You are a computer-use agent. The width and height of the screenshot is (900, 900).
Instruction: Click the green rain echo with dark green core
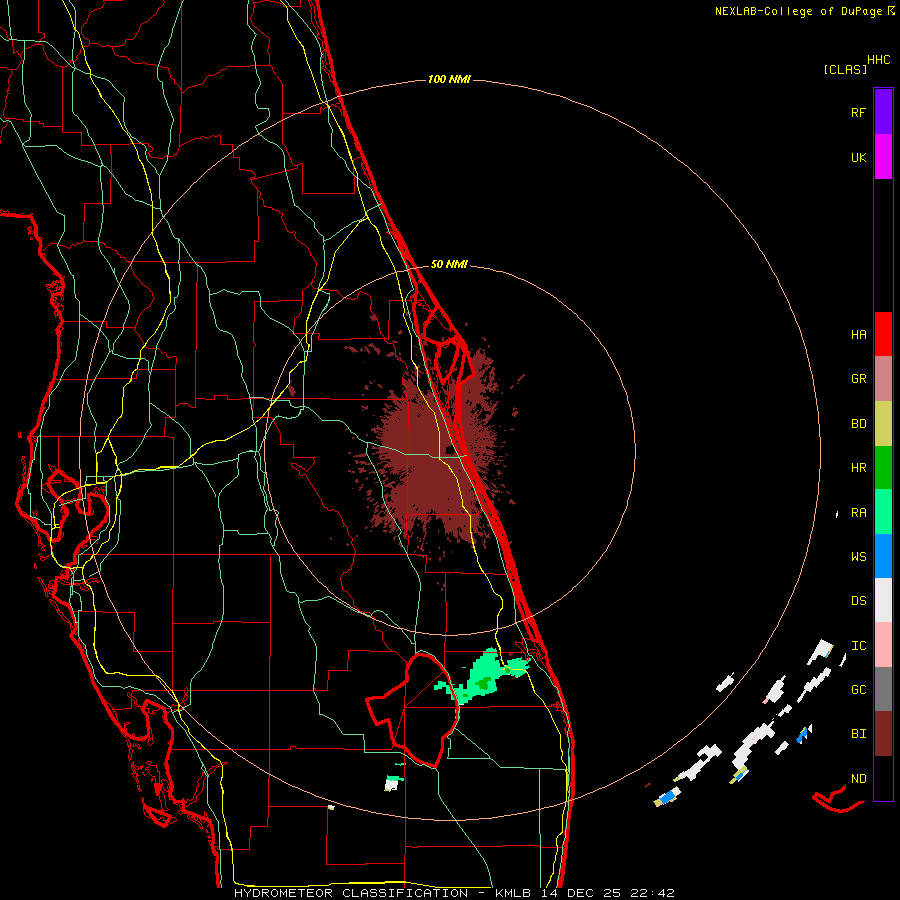click(x=481, y=676)
